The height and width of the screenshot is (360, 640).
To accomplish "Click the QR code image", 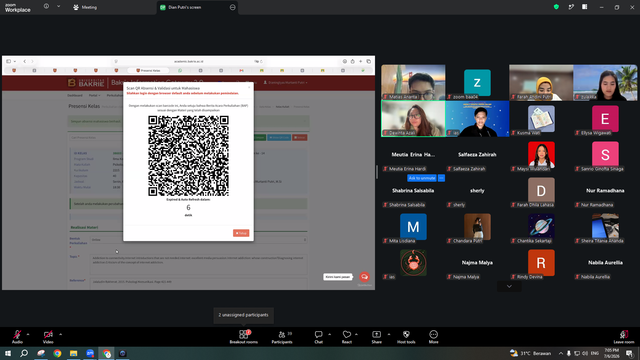I will coord(188,156).
